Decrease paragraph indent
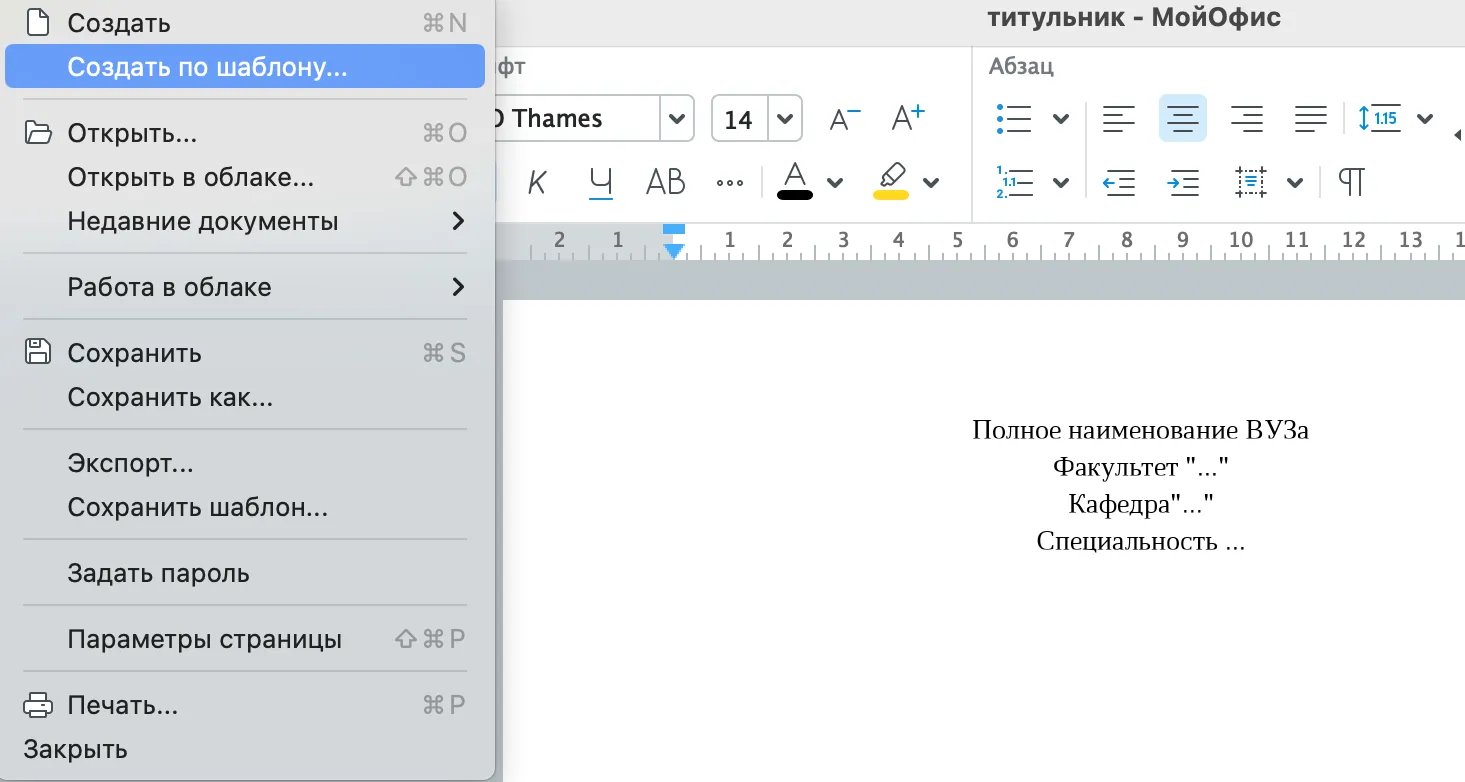This screenshot has height=782, width=1465. (x=1119, y=182)
